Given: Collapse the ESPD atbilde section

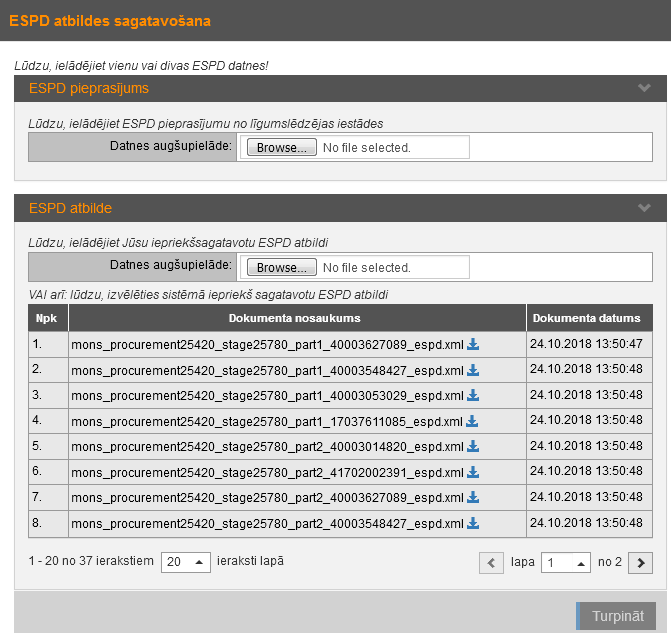Looking at the screenshot, I should tap(644, 208).
